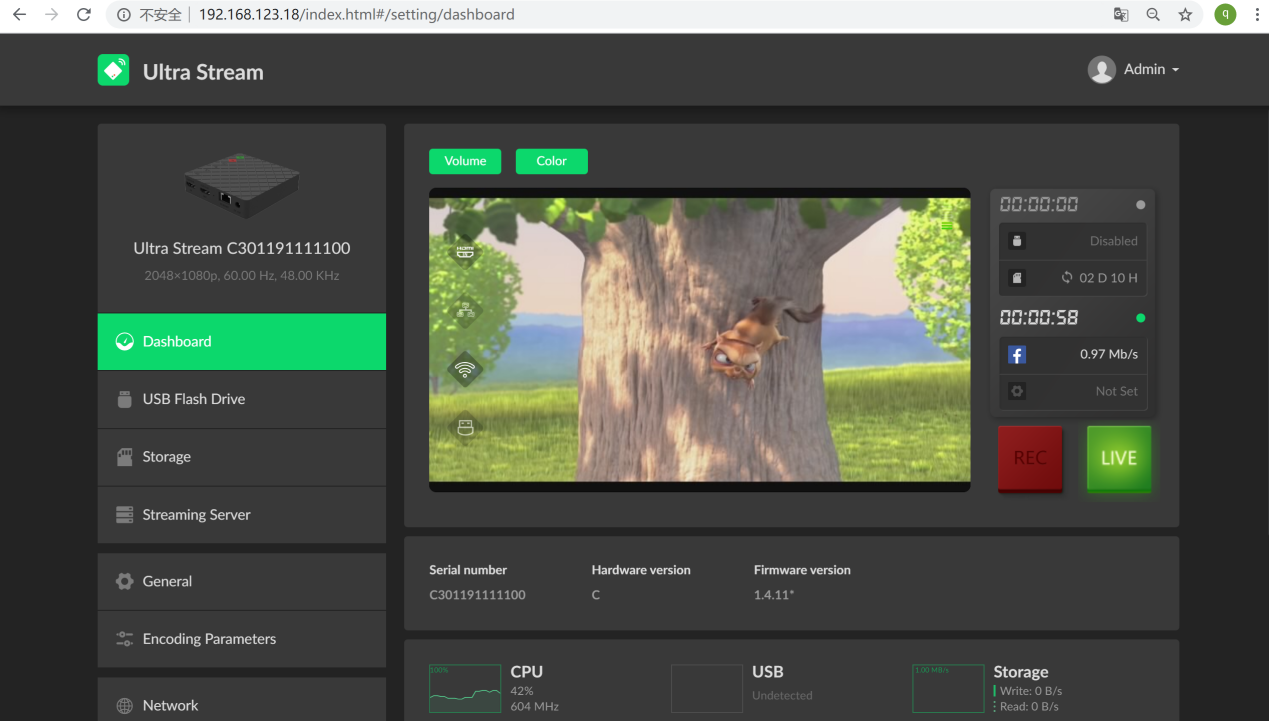Start recording with the REC button
The image size is (1269, 721).
[x=1030, y=458]
